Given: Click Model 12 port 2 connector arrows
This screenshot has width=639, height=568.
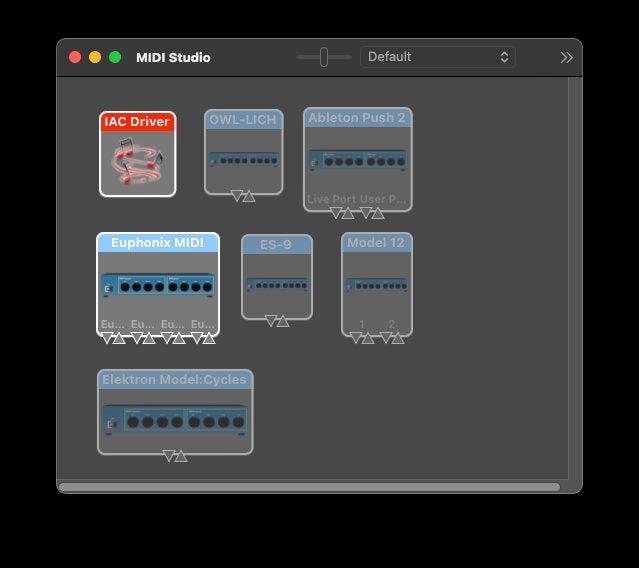Looking at the screenshot, I should (392, 338).
